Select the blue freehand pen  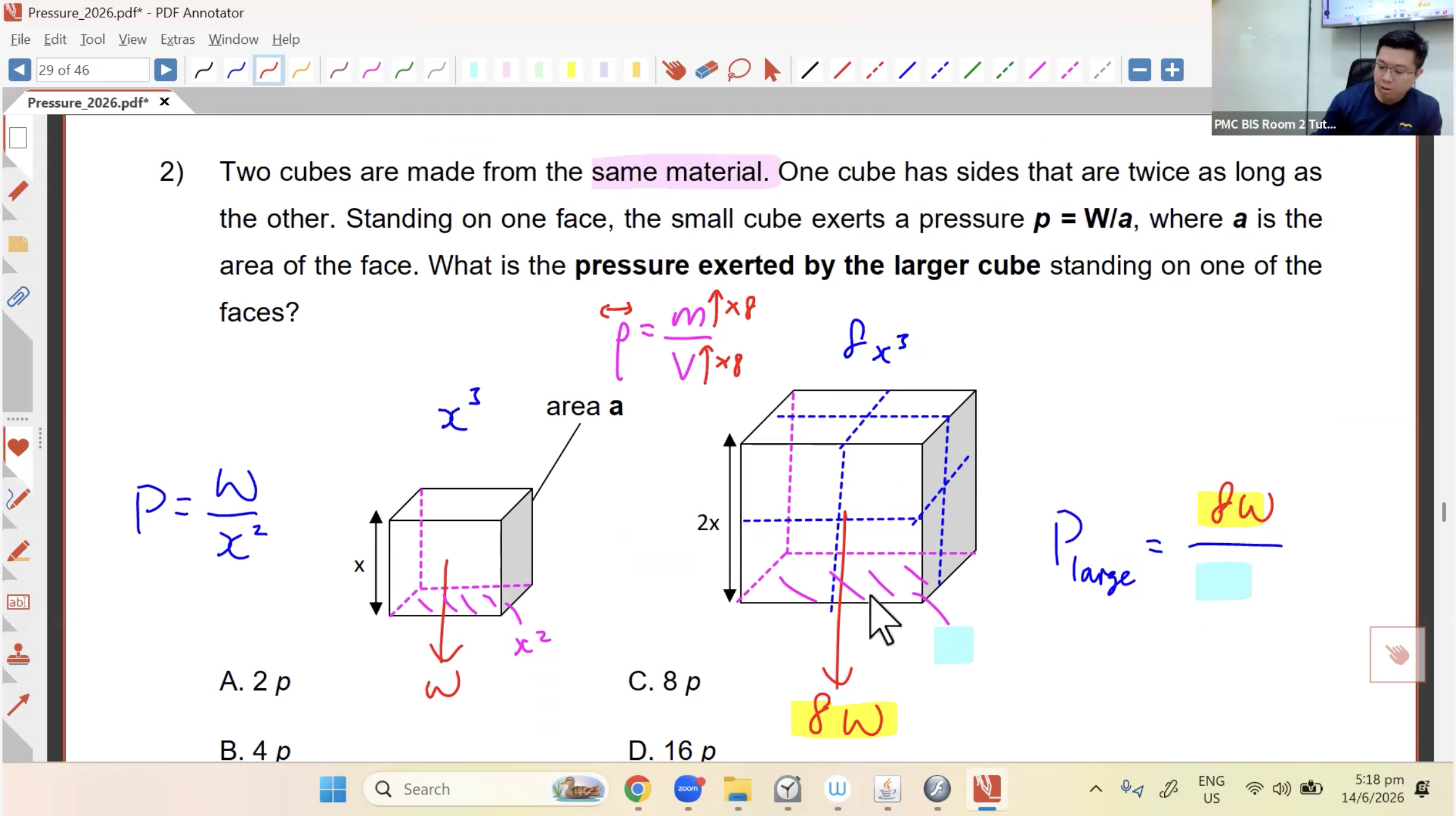[236, 70]
